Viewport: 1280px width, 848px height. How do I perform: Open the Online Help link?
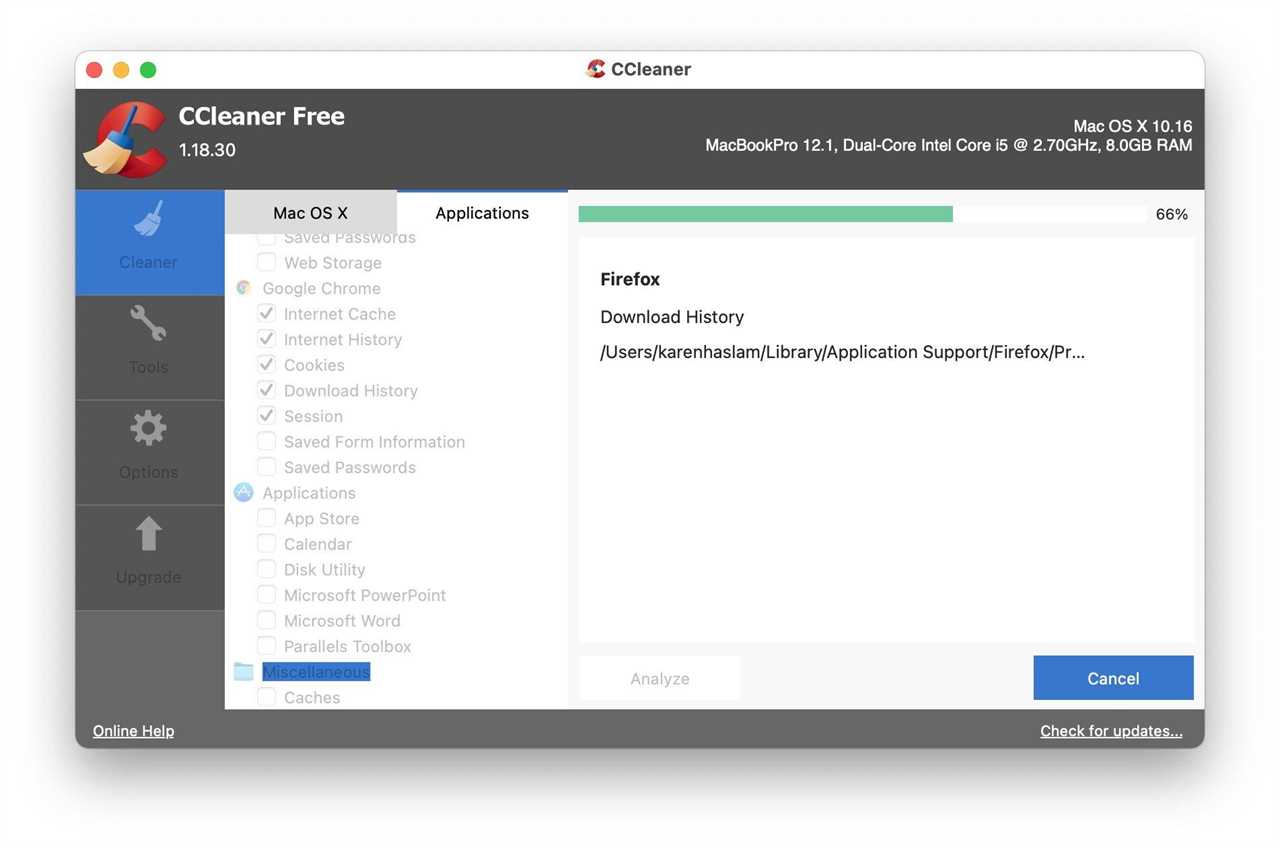pyautogui.click(x=133, y=731)
